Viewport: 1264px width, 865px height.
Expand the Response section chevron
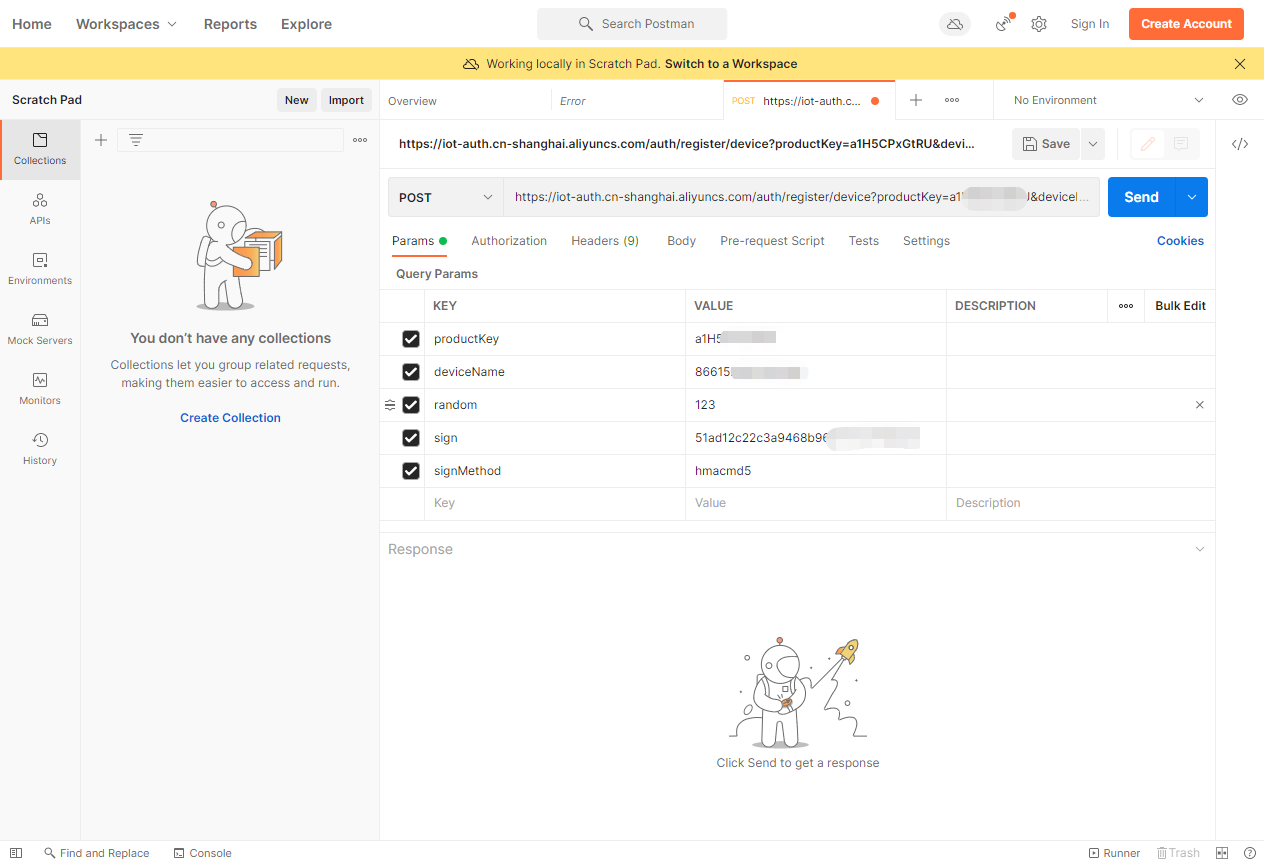1200,549
